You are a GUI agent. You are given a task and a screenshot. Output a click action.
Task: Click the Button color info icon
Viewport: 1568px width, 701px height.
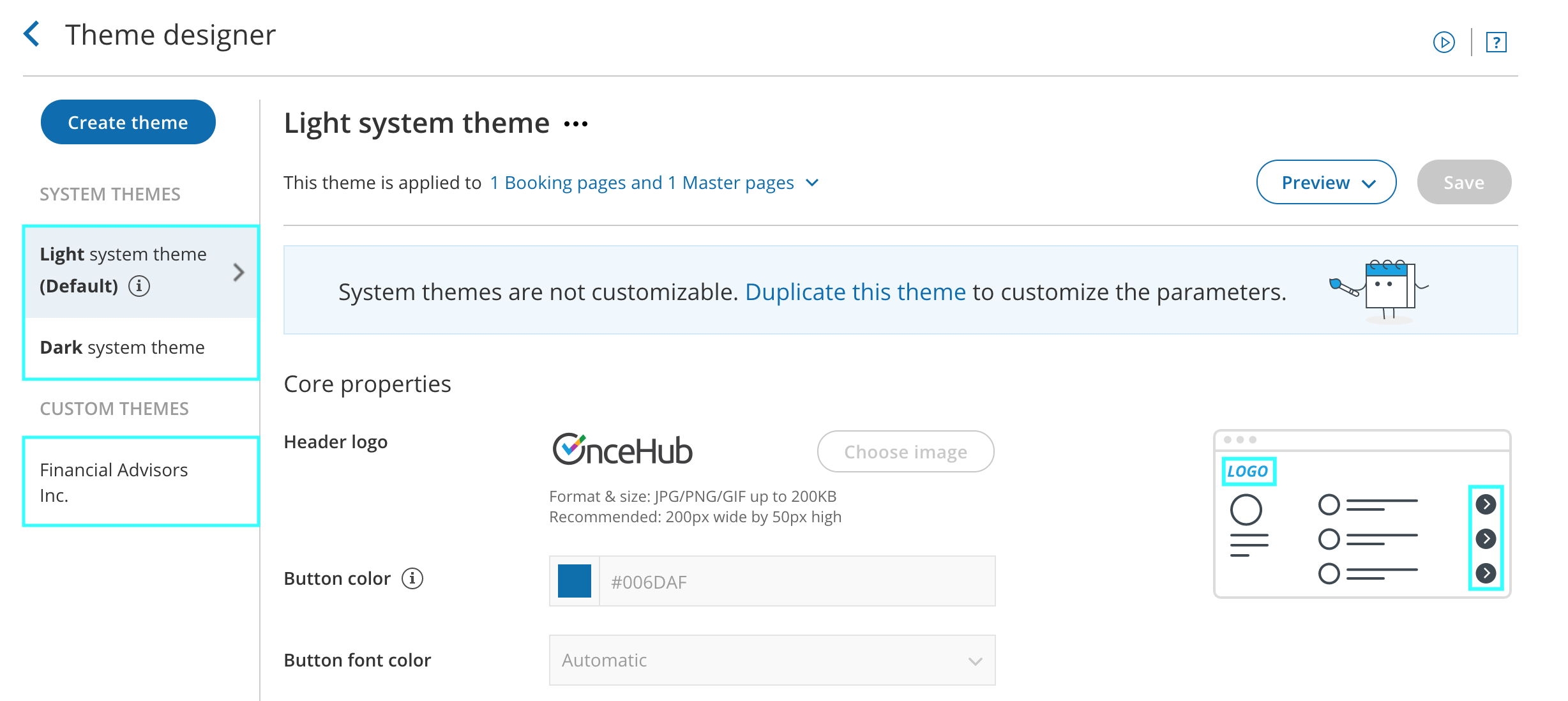(x=412, y=578)
